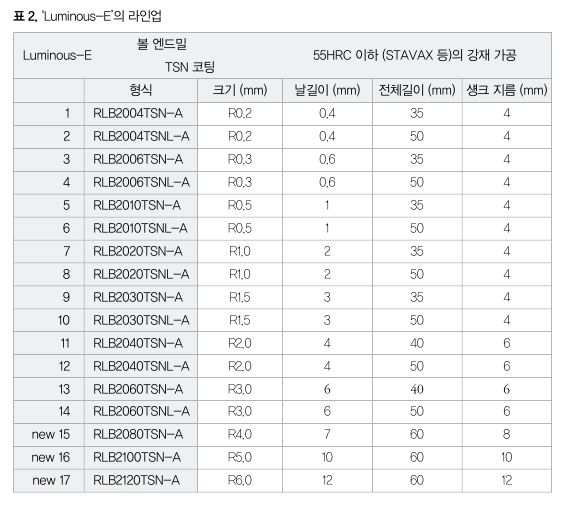Image resolution: width=562 pixels, height=505 pixels.
Task: Click the '크기 (mm)' column header
Action: [x=240, y=90]
